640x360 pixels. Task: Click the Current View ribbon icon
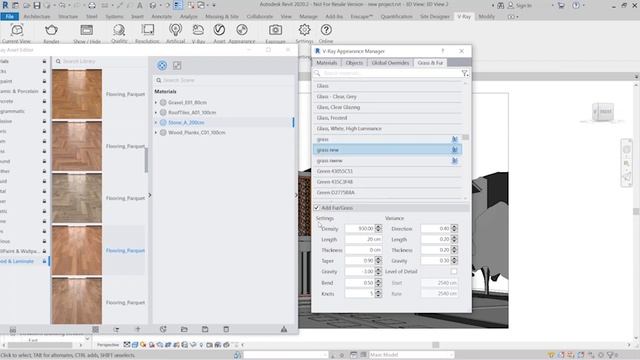coord(17,31)
